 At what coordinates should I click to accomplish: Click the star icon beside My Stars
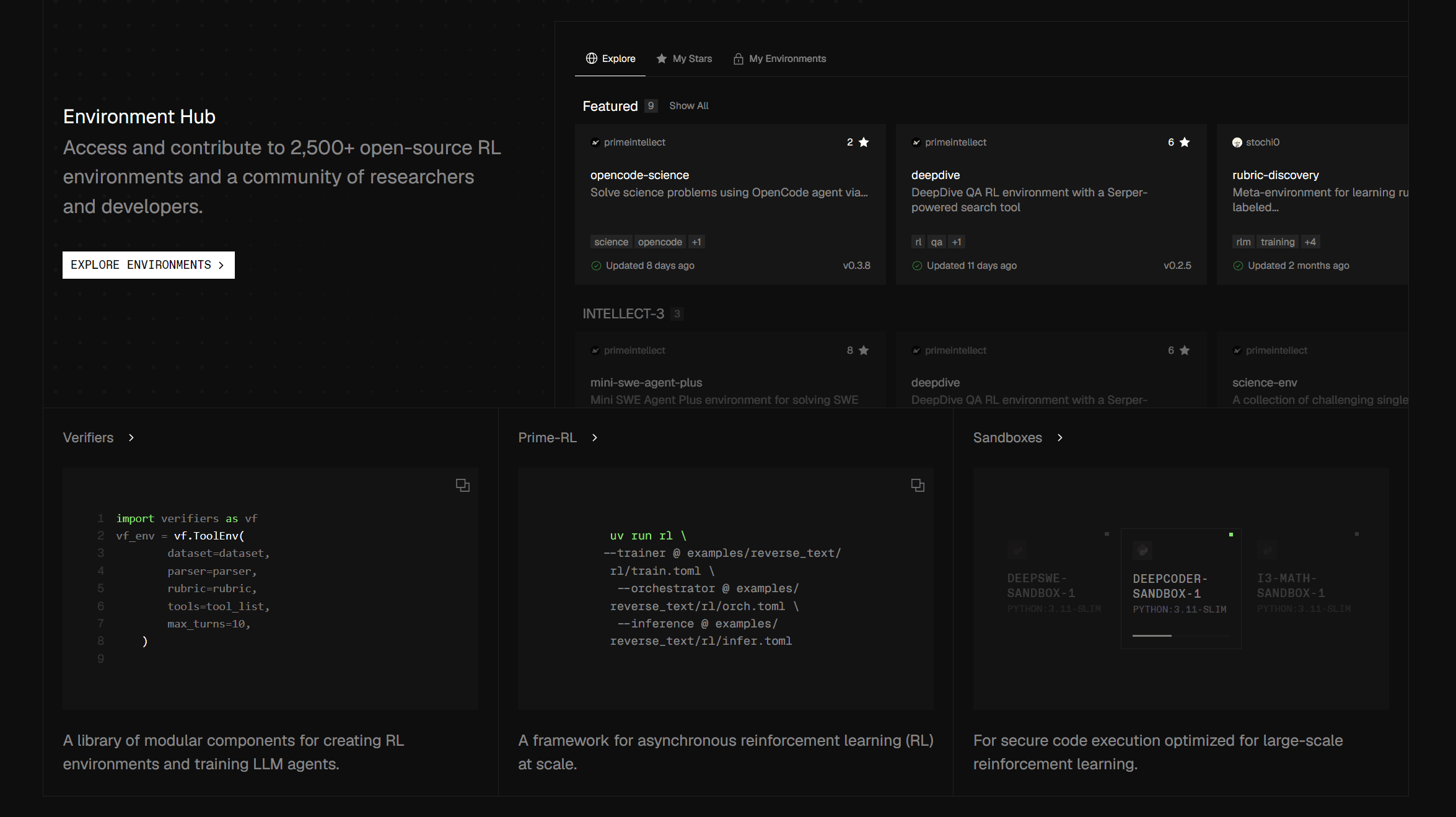click(x=662, y=58)
